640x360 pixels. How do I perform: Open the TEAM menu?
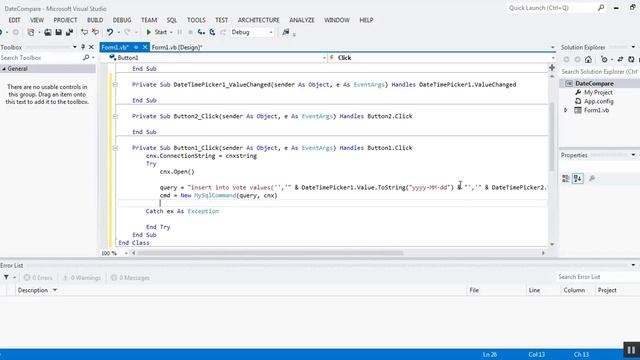click(149, 20)
